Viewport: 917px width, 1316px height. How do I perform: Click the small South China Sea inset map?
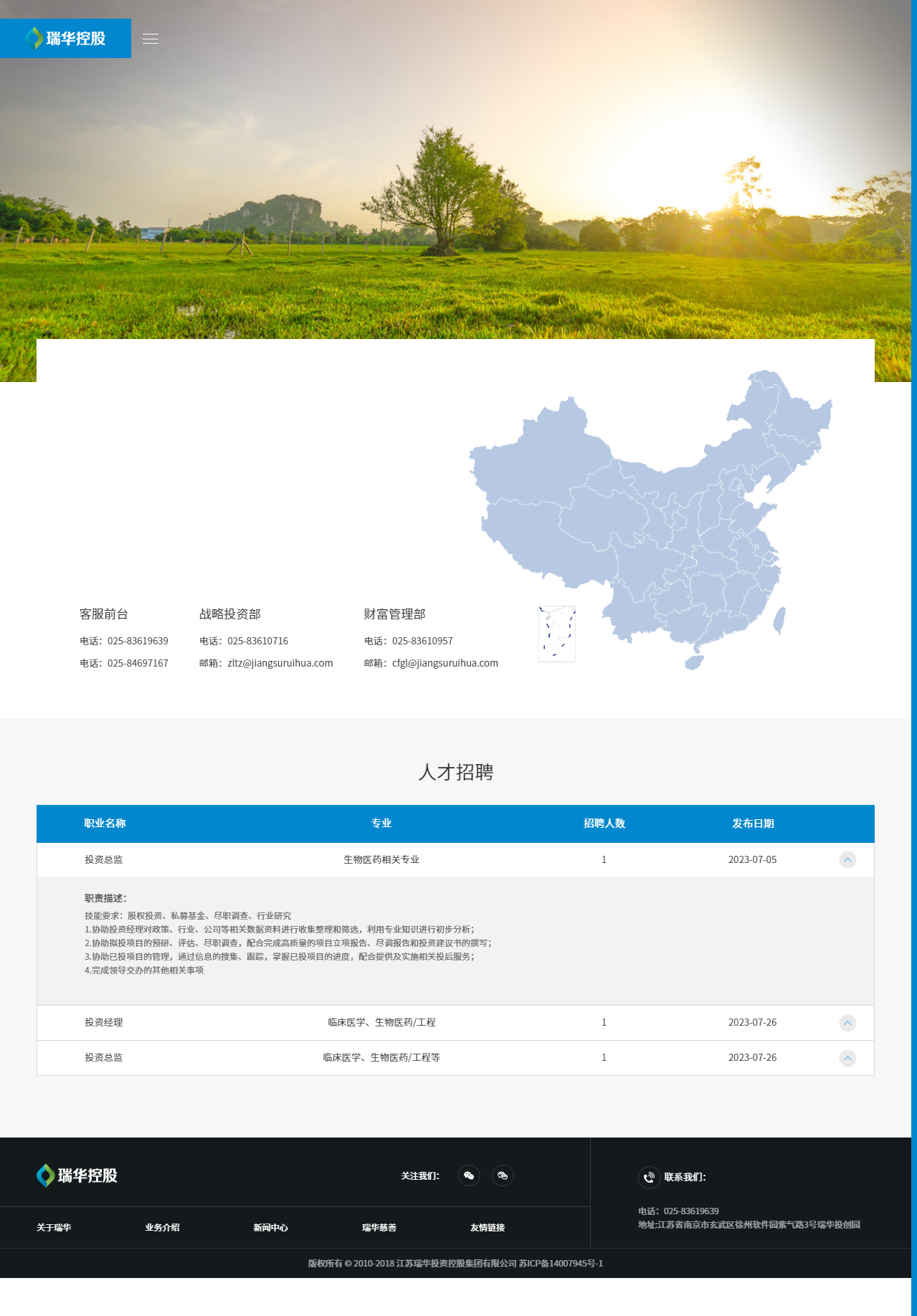tap(557, 634)
